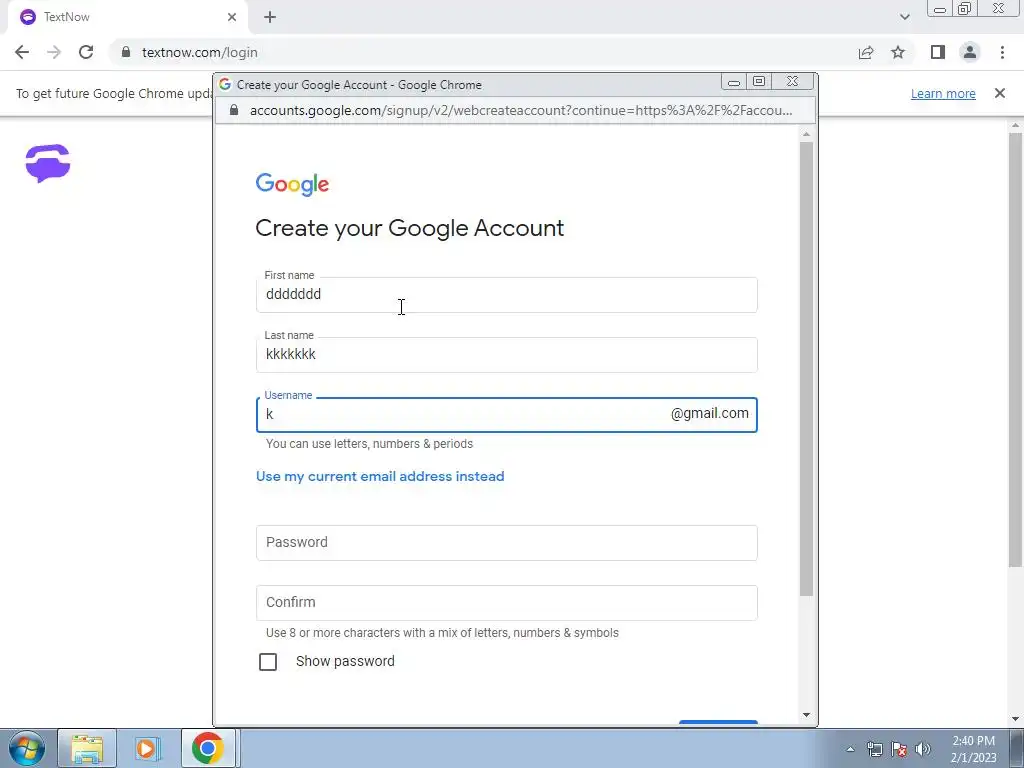Bookmark this tab with the star icon
This screenshot has height=768, width=1024.
[898, 52]
